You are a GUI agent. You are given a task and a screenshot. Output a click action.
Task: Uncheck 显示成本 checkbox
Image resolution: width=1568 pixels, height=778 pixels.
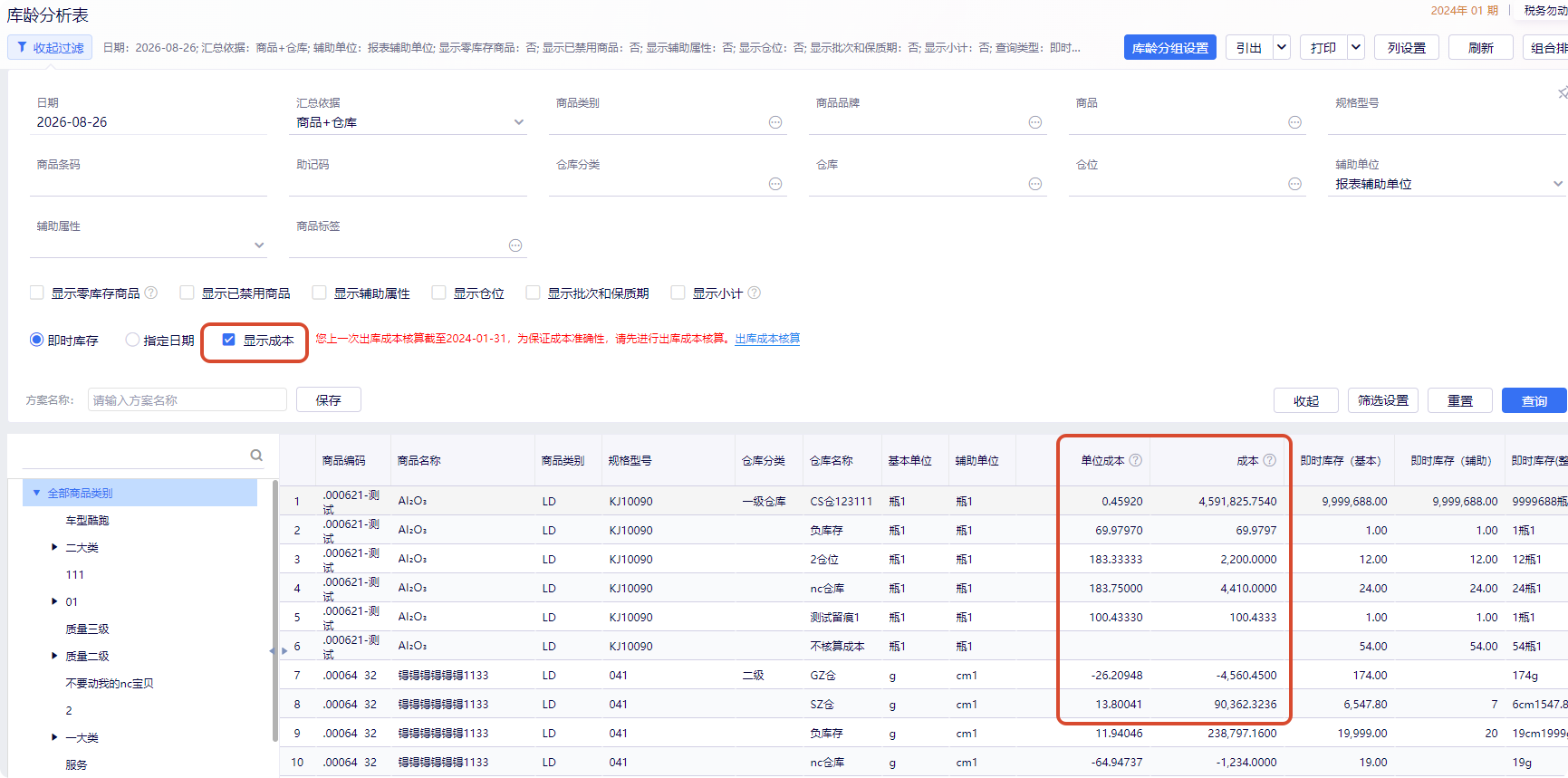pyautogui.click(x=229, y=340)
